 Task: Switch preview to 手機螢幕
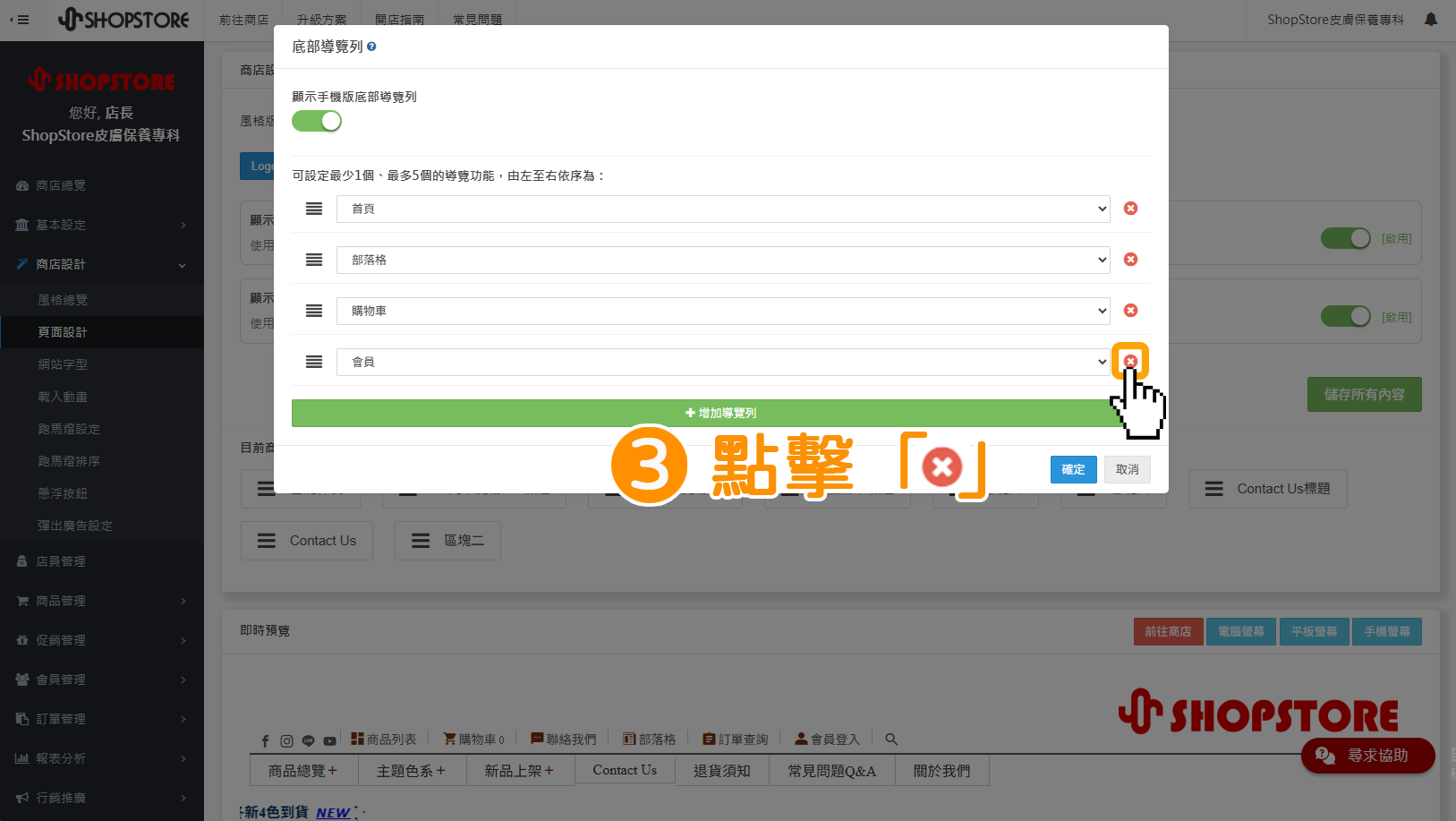point(1387,631)
